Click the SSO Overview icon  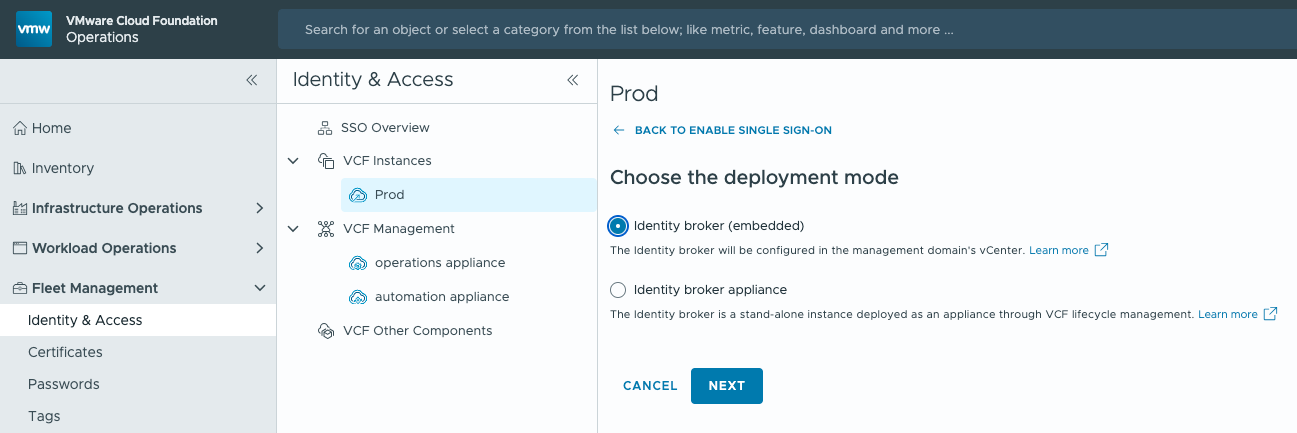tap(324, 128)
